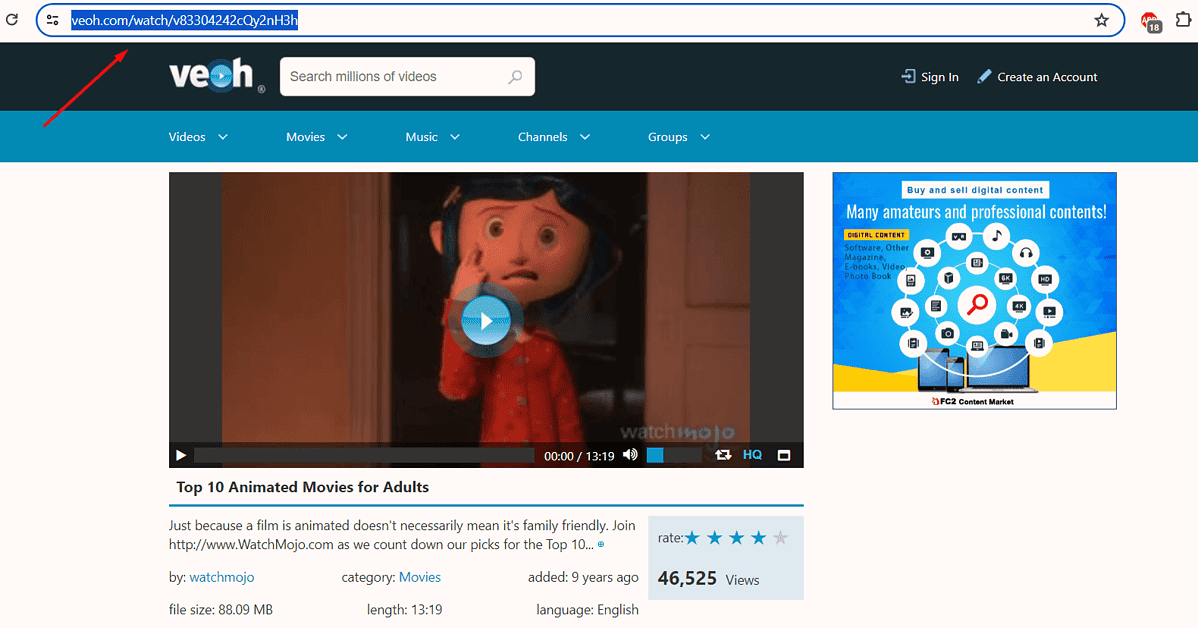Sign in to Veoh
This screenshot has width=1198, height=628.
(929, 76)
